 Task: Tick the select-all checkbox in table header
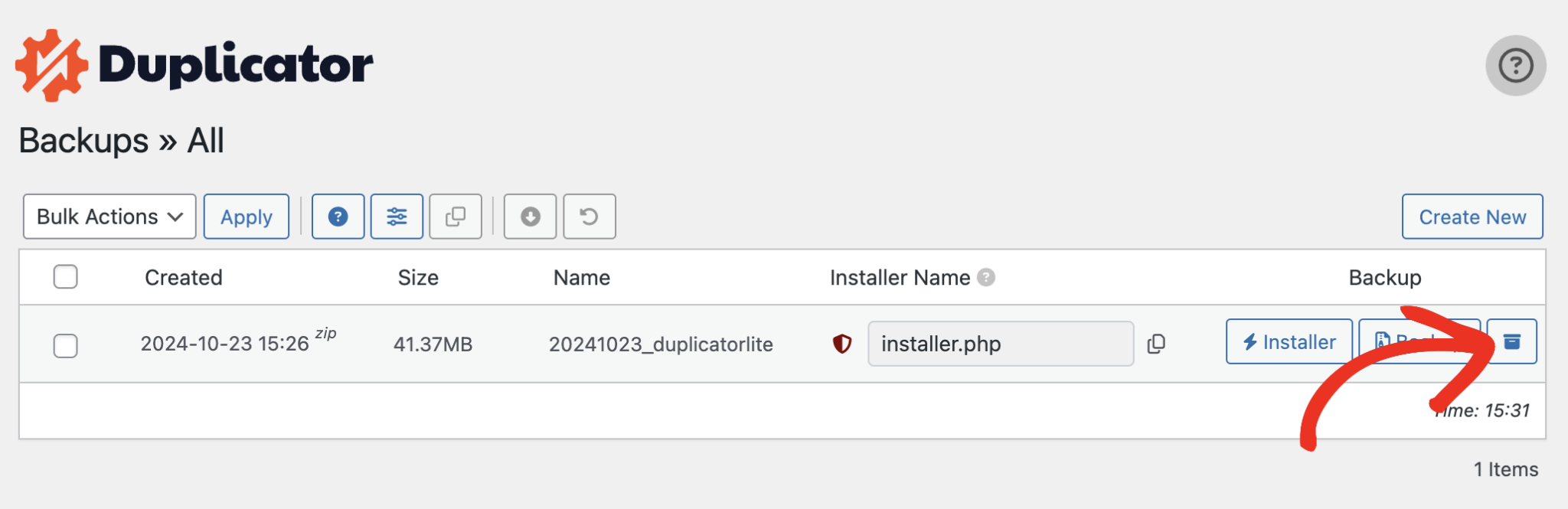[66, 276]
